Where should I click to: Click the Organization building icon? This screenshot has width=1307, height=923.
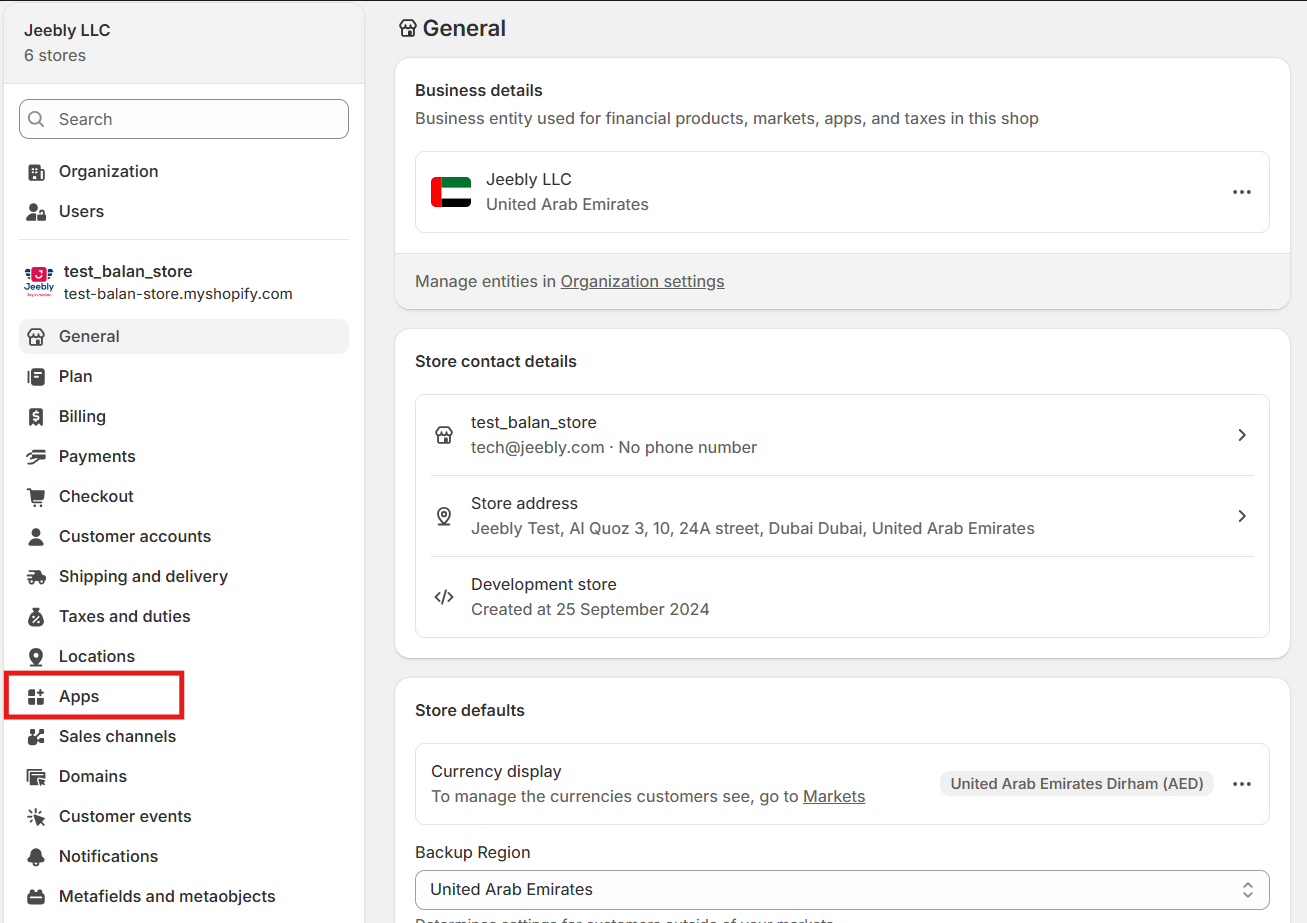[x=36, y=172]
